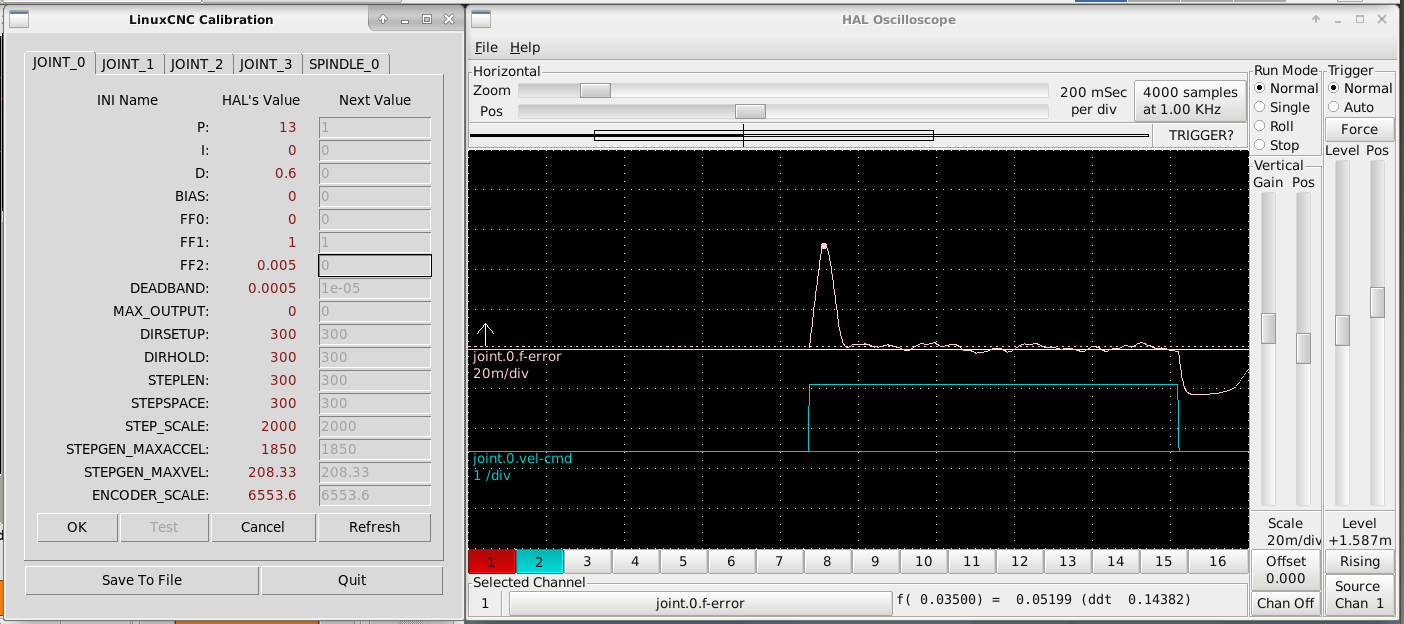Click the joint.0.f-error channel source button
This screenshot has width=1404, height=624.
pos(700,603)
